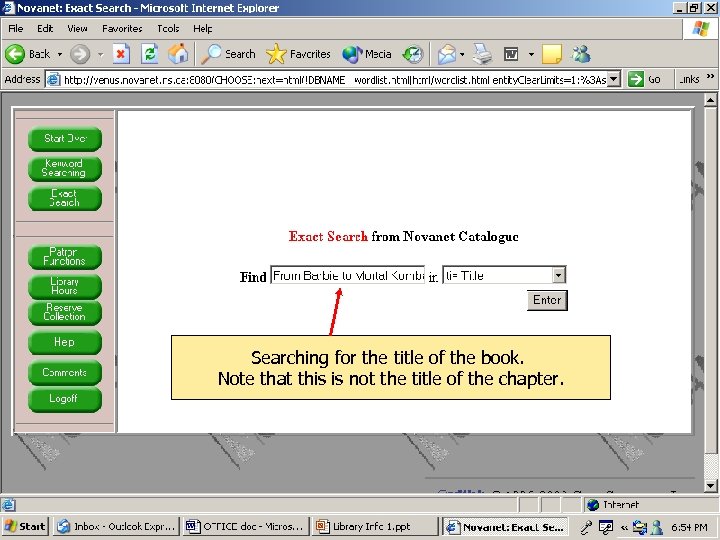Screen dimensions: 720x540
Task: Click the Windows flag logo in corner
Action: 701,28
